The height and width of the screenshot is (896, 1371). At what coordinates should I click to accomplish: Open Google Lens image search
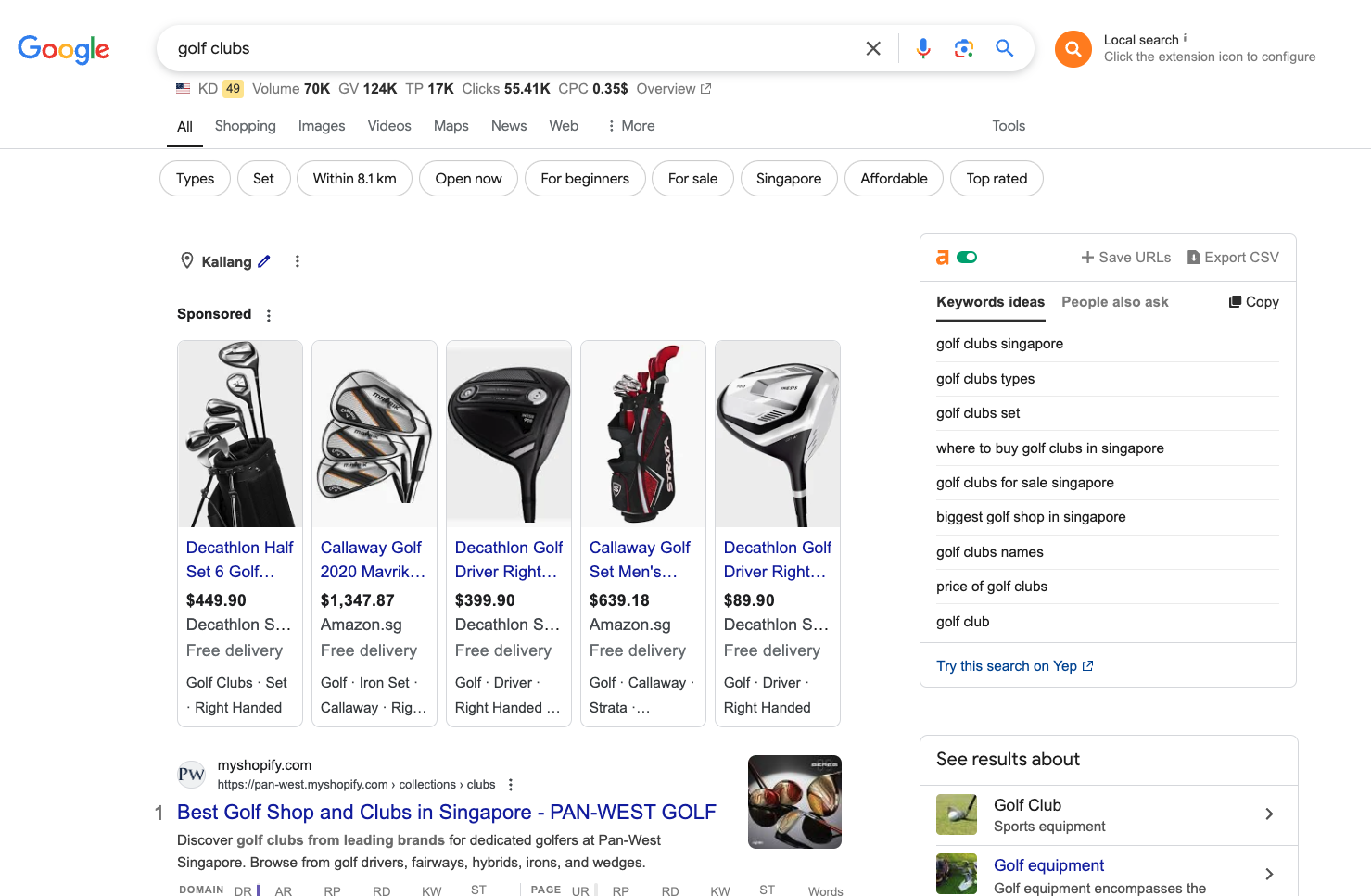click(x=963, y=48)
